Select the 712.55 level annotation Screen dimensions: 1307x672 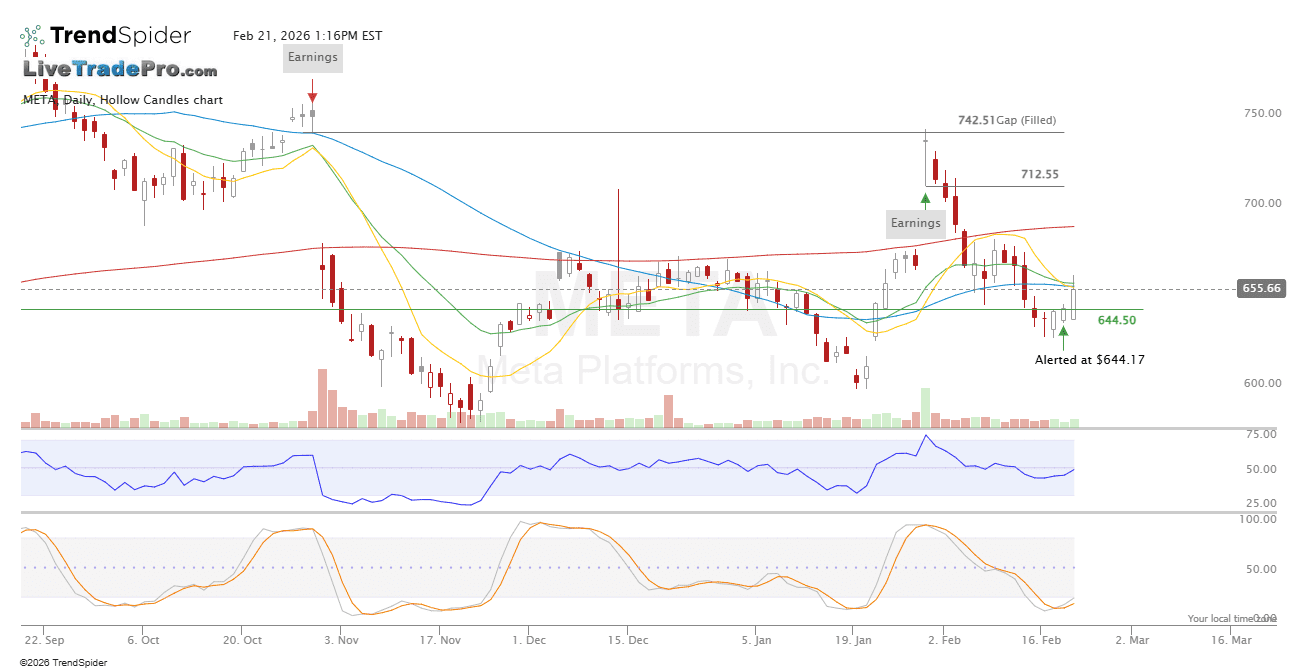[1039, 175]
